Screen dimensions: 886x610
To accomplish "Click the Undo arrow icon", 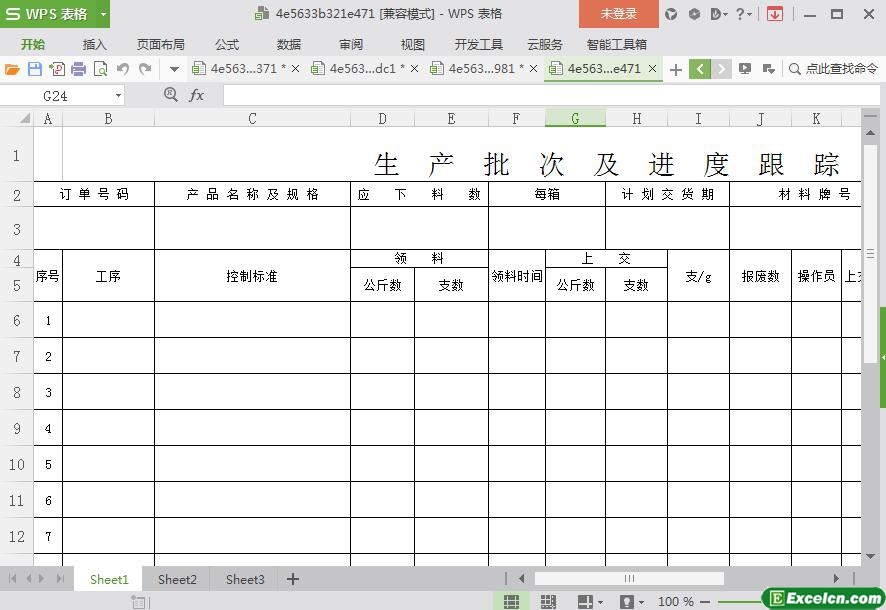I will (x=123, y=69).
